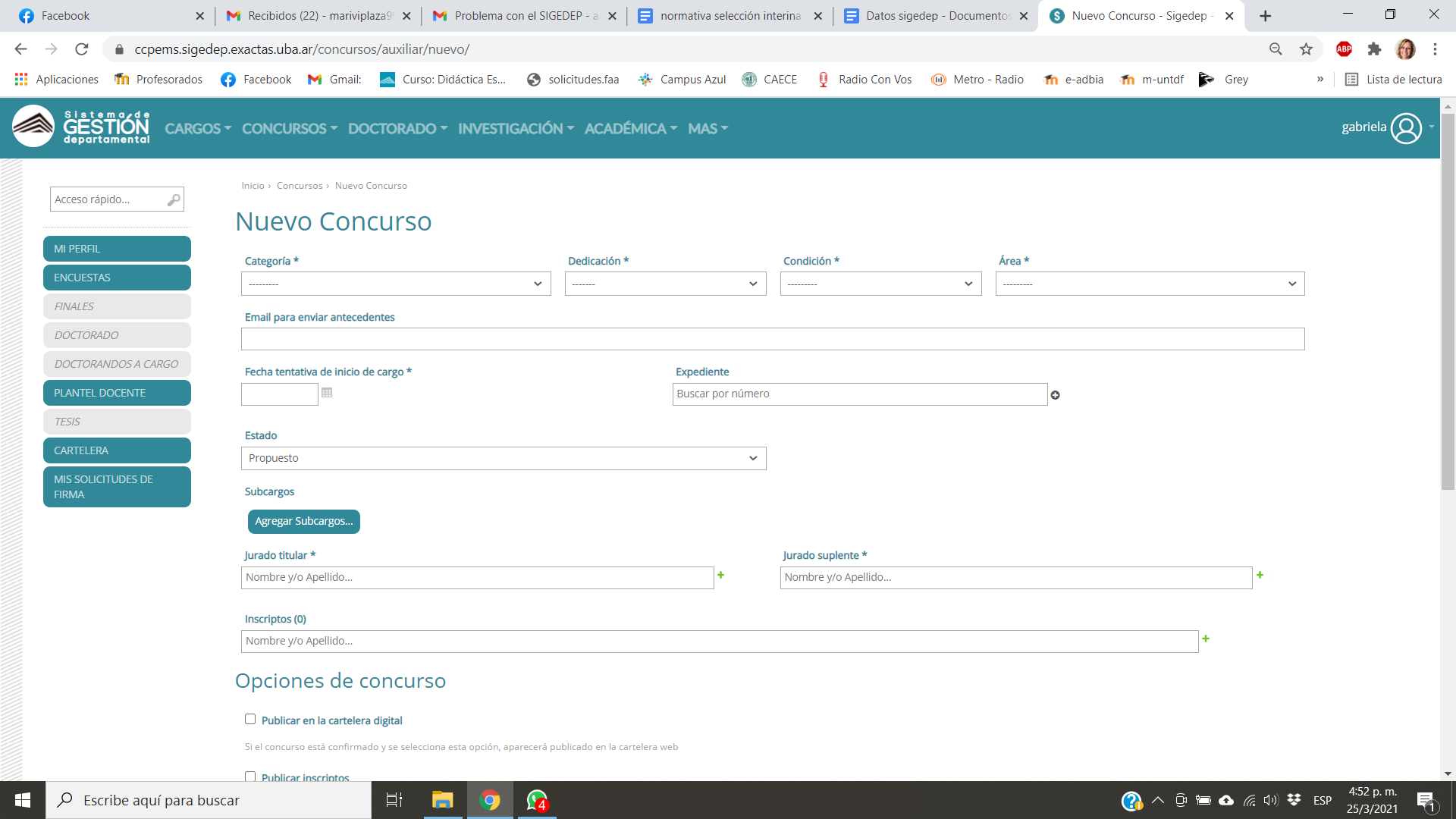Image resolution: width=1456 pixels, height=819 pixels.
Task: Open ENCUESTAS in the sidebar
Action: [117, 278]
